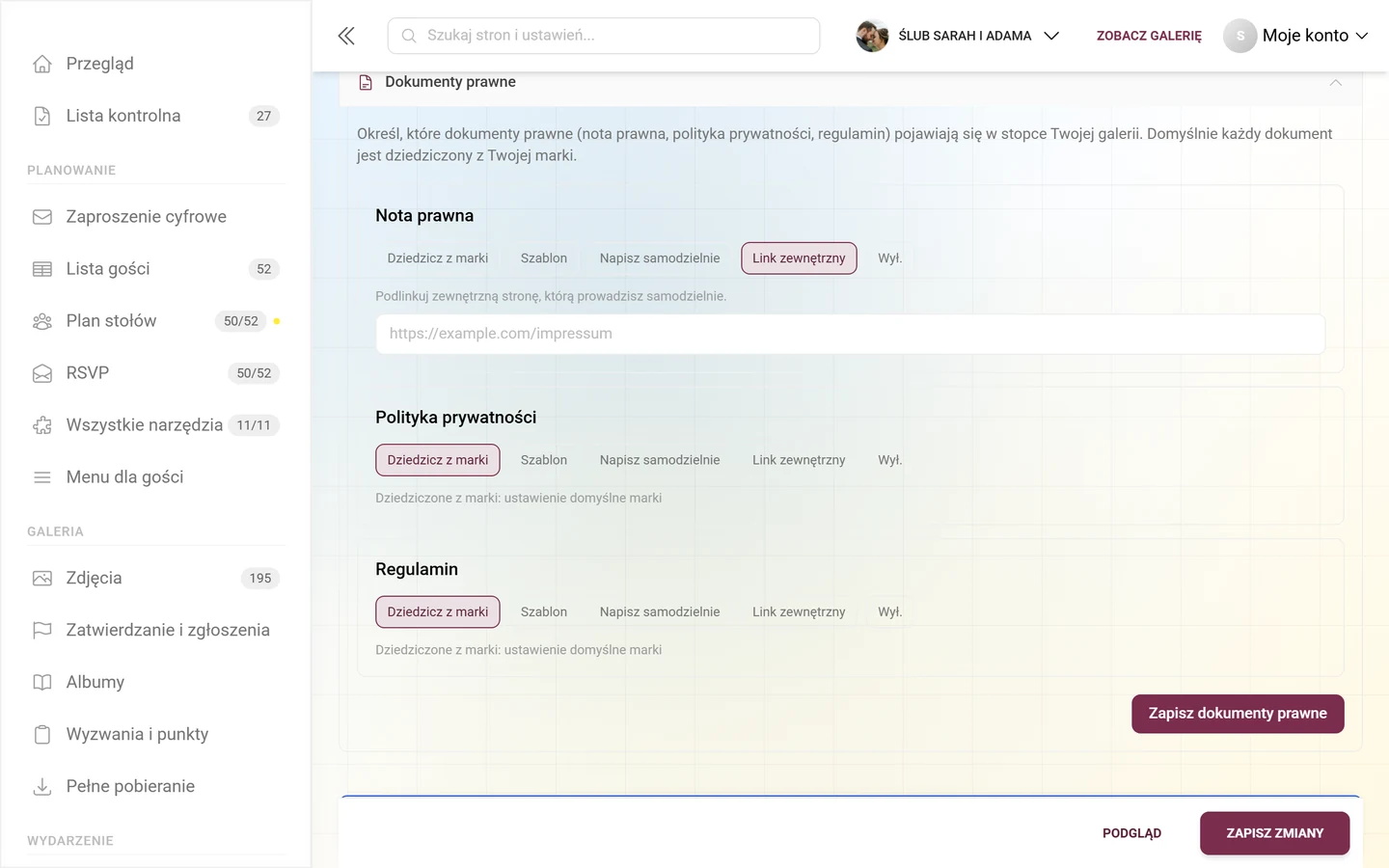Open the Ślub Sarah i Adama event dropdown
Viewport: 1389px width, 868px height.
pos(958,36)
